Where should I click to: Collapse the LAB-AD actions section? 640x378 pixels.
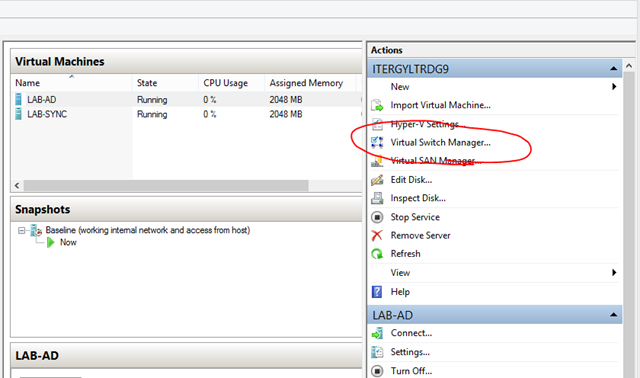click(x=613, y=315)
